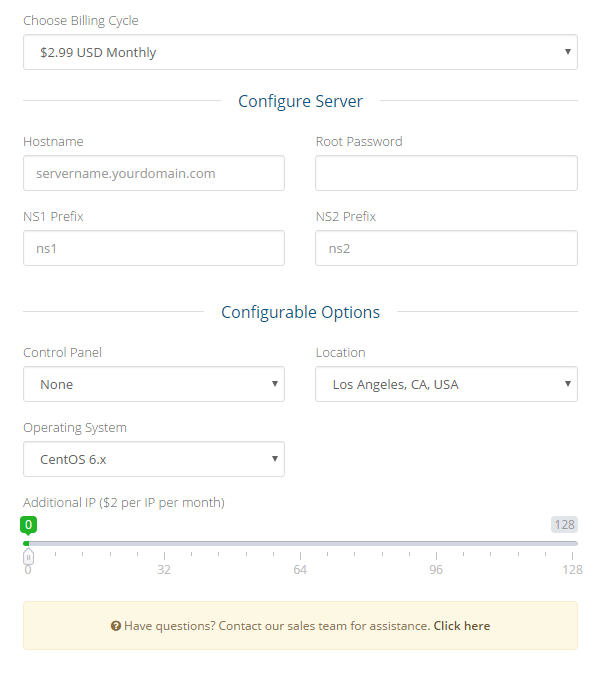596x675 pixels.
Task: Click the green 0 slider value badge
Action: click(x=28, y=525)
